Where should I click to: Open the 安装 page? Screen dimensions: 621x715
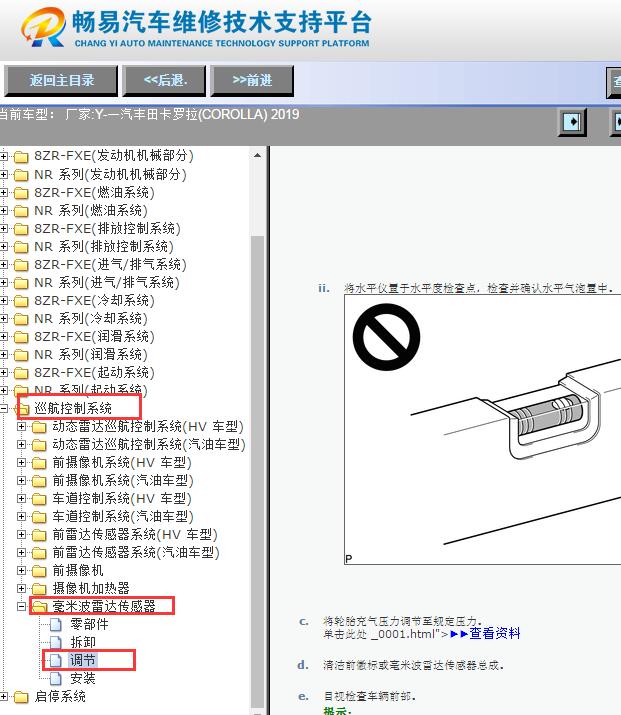[83, 679]
